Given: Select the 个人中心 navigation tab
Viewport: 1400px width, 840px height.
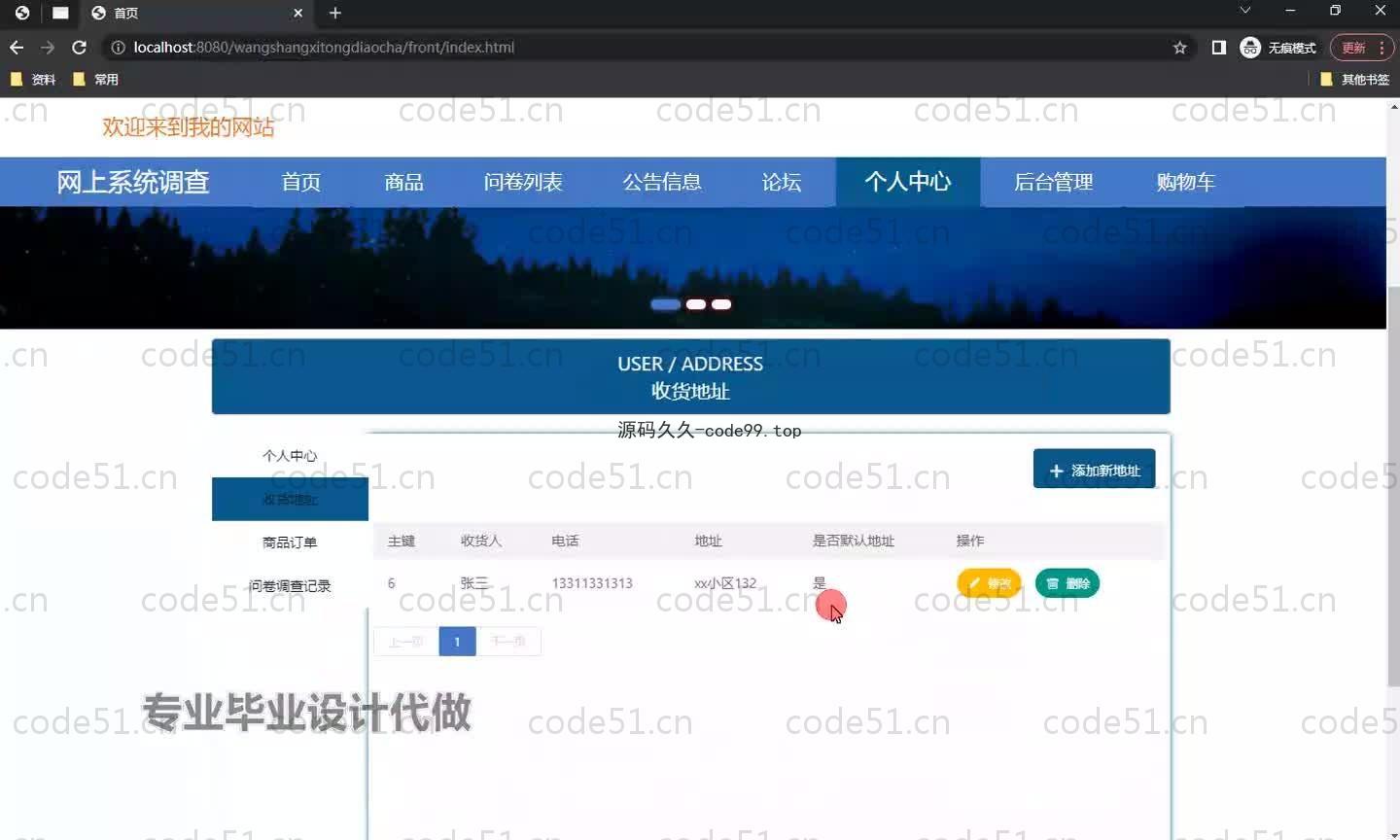Looking at the screenshot, I should (x=908, y=182).
